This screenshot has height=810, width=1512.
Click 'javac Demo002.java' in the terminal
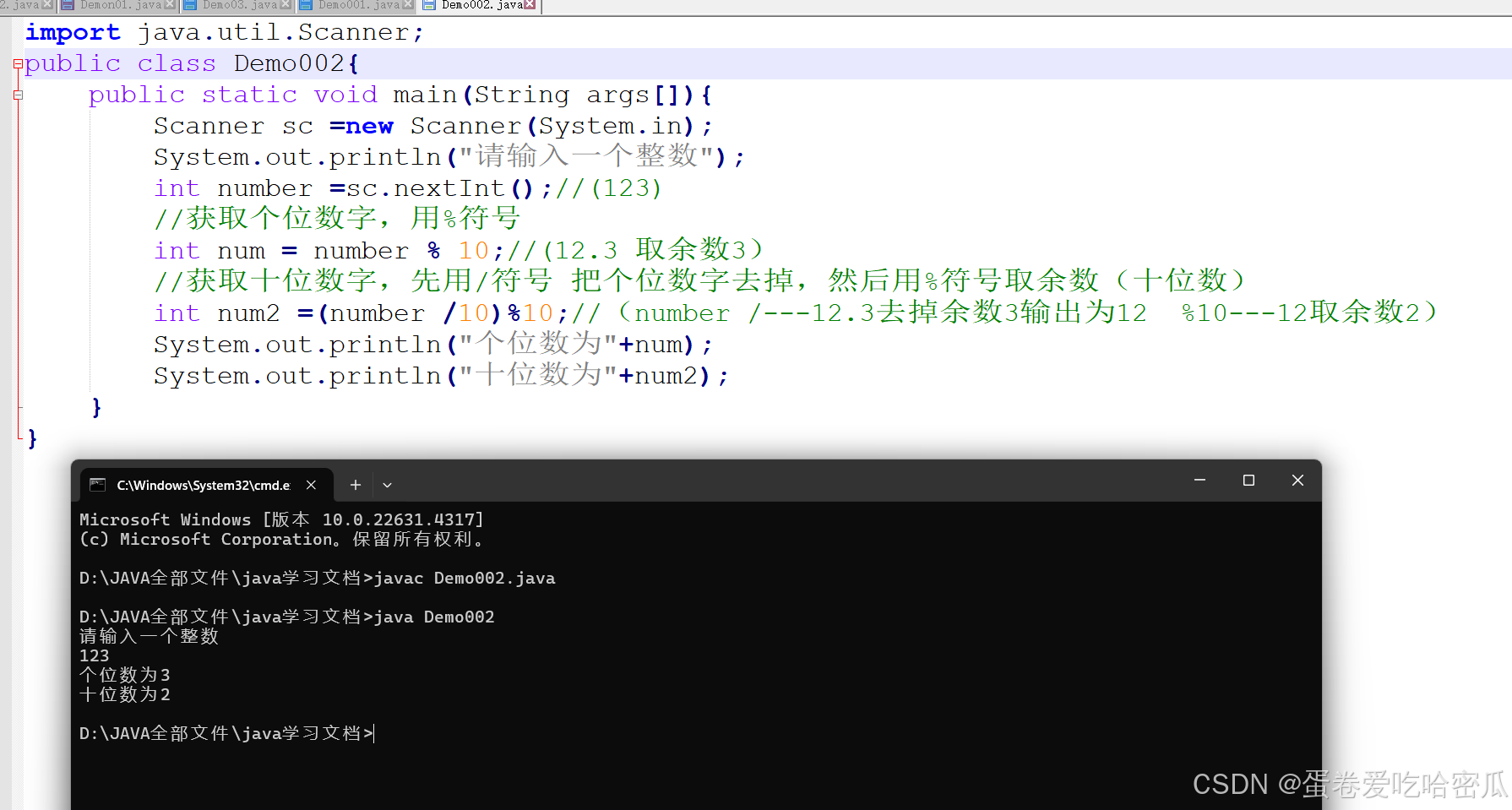point(465,579)
